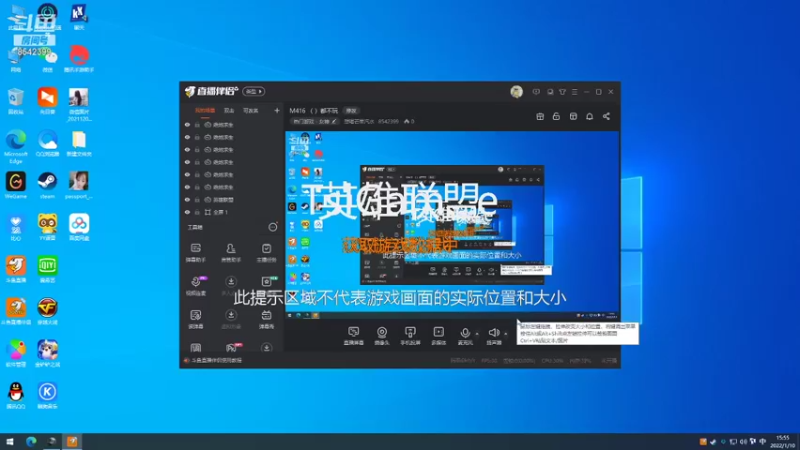Open the mode switch pill beside the app logo
This screenshot has width=800, height=450.
coord(254,92)
